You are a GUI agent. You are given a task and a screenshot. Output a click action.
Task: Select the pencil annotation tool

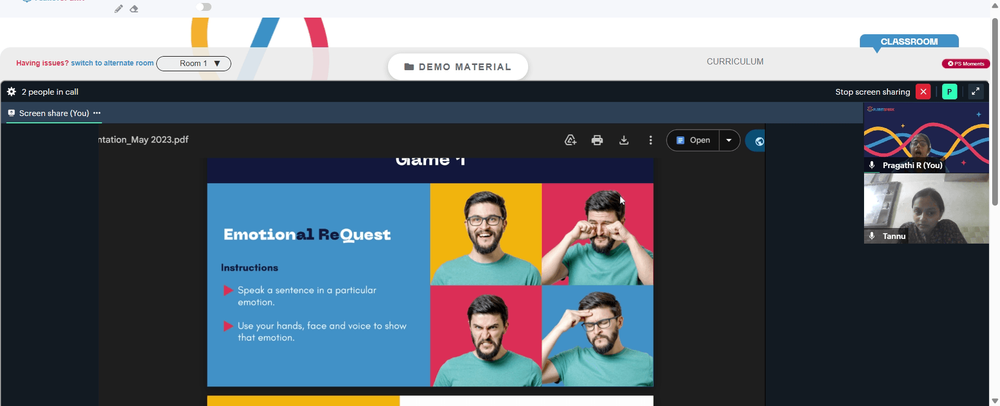pyautogui.click(x=119, y=9)
